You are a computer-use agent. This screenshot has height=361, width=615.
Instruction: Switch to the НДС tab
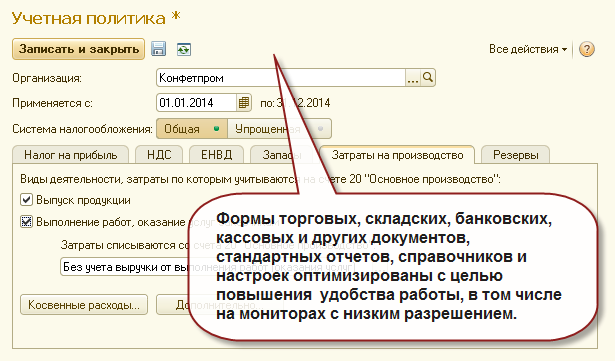point(159,155)
